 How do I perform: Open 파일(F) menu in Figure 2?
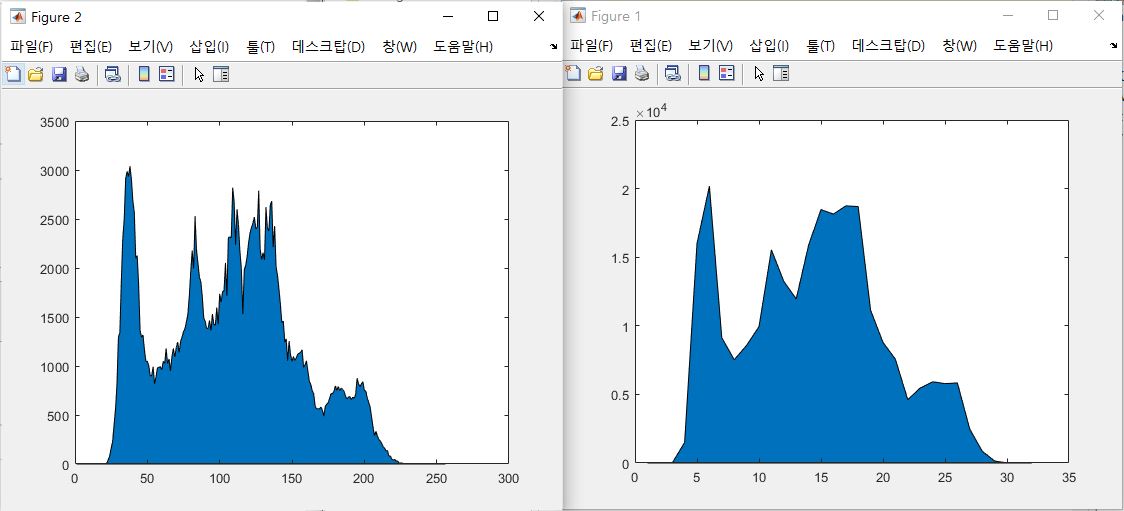point(32,47)
